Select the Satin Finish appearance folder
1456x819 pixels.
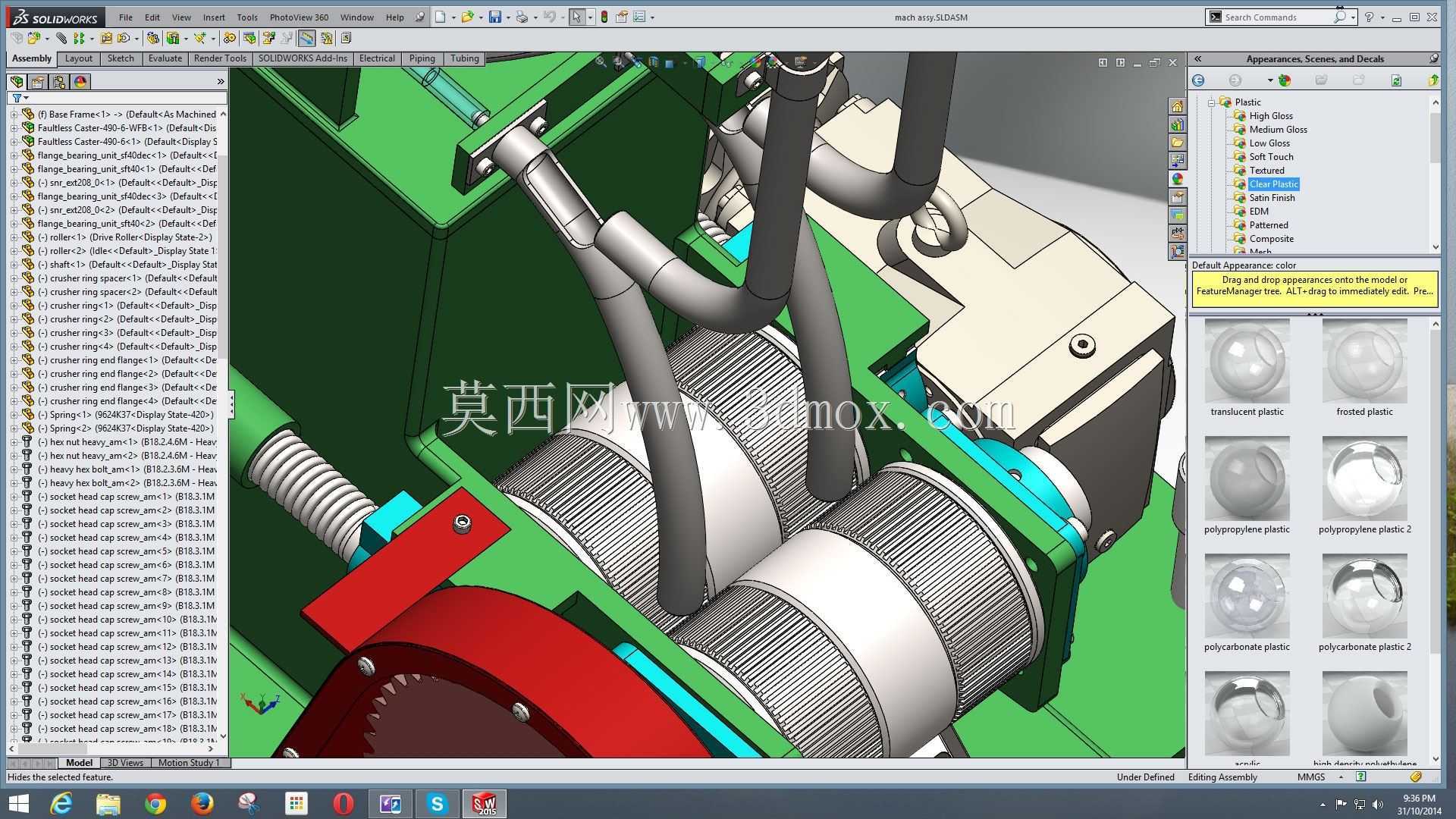1272,198
